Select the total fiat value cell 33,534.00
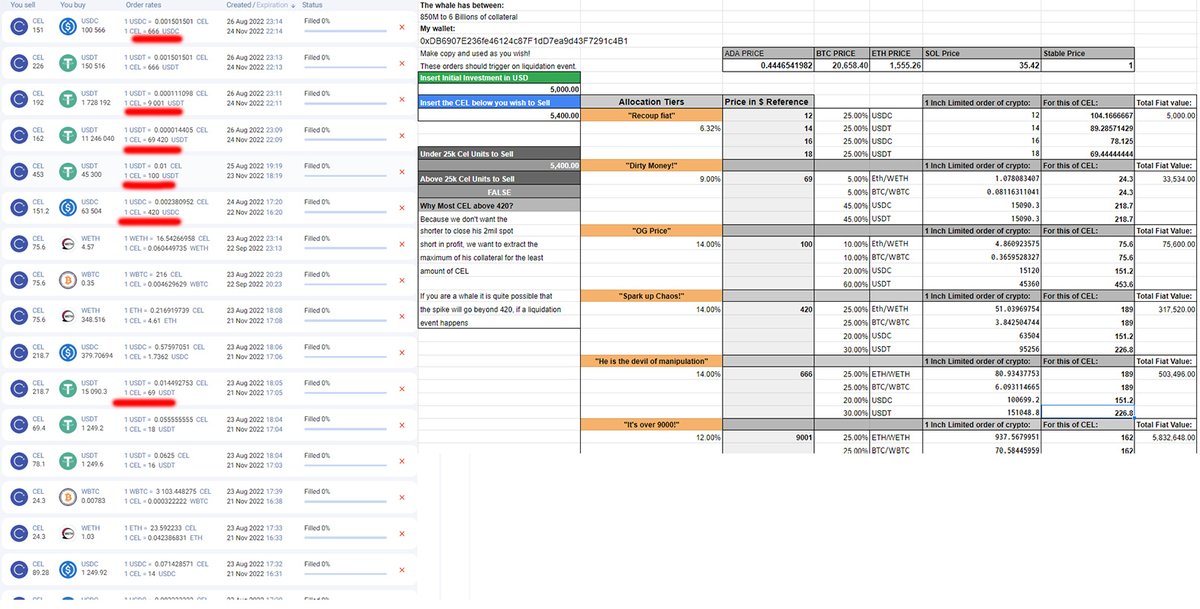The image size is (1200, 609). pos(1166,179)
